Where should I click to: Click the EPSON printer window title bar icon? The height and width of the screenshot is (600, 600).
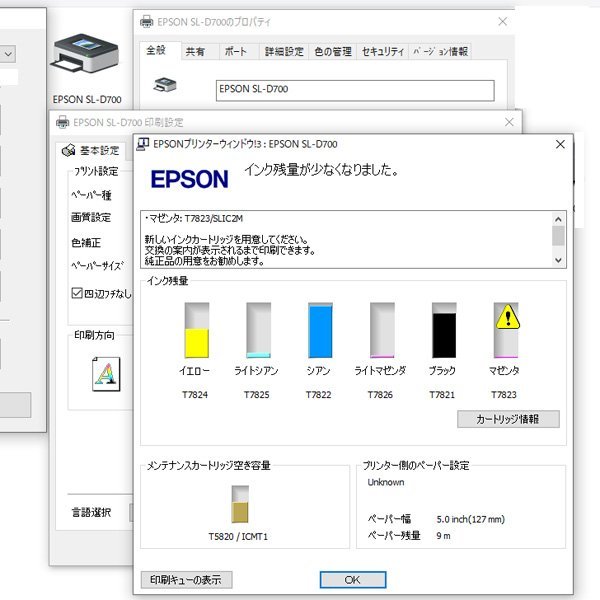point(143,144)
